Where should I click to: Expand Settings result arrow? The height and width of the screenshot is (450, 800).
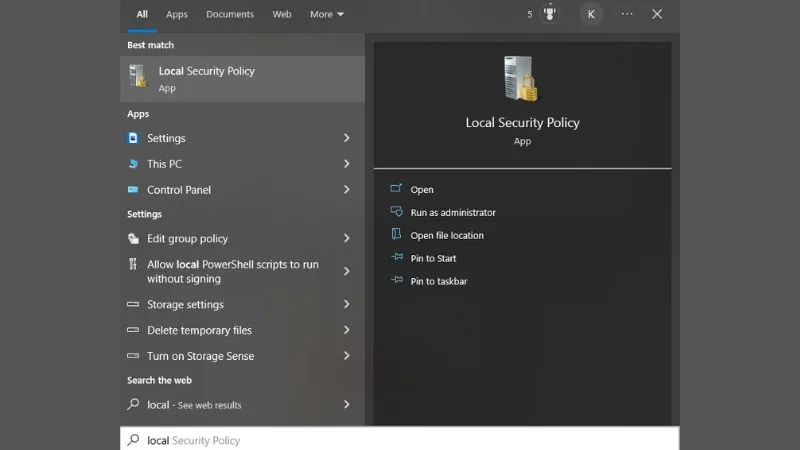346,138
